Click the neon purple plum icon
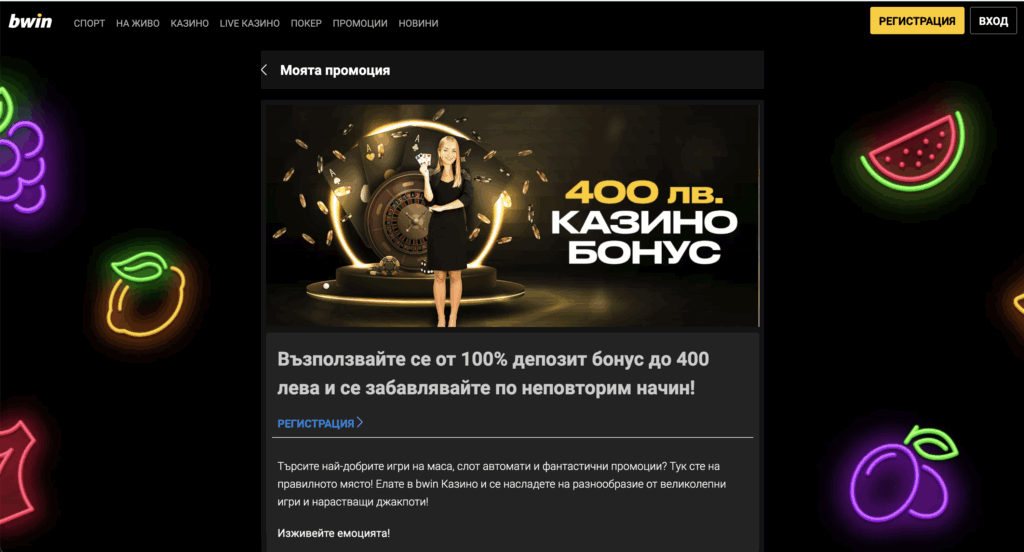The width and height of the screenshot is (1024, 552). [x=904, y=474]
